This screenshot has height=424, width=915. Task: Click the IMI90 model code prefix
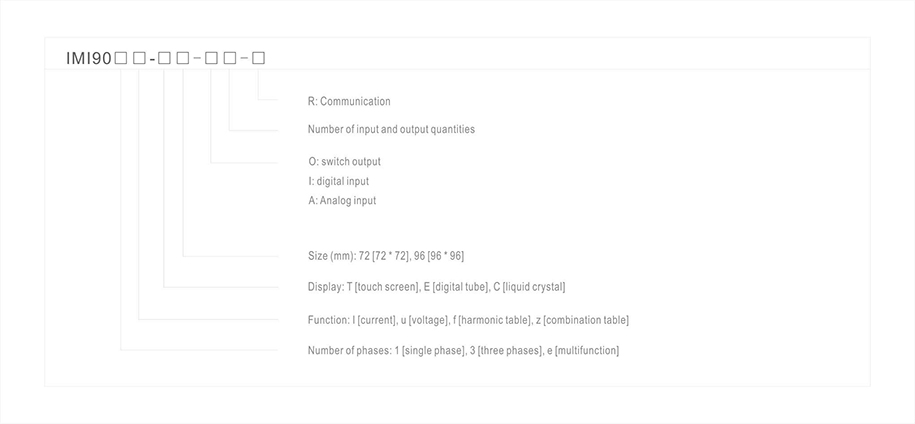click(88, 59)
